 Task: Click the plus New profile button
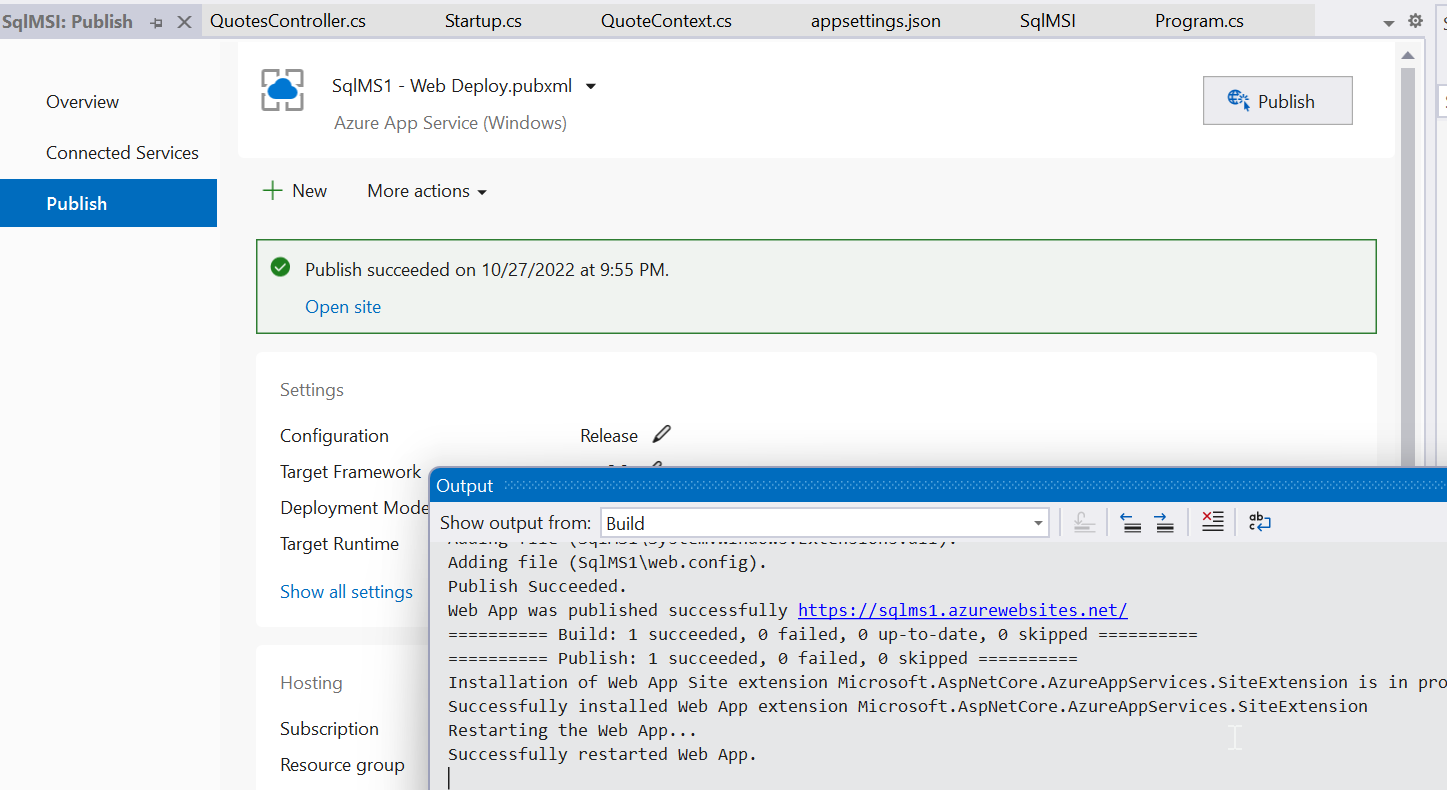pos(295,191)
